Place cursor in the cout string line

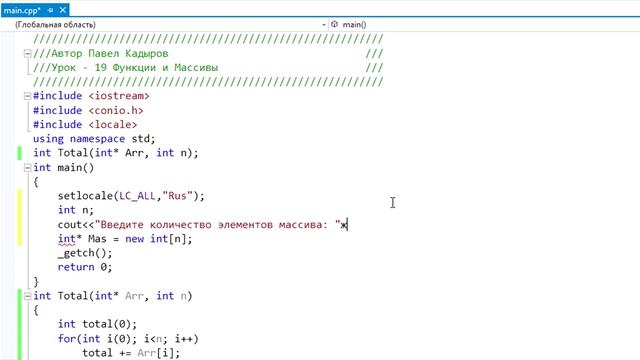pyautogui.click(x=202, y=224)
